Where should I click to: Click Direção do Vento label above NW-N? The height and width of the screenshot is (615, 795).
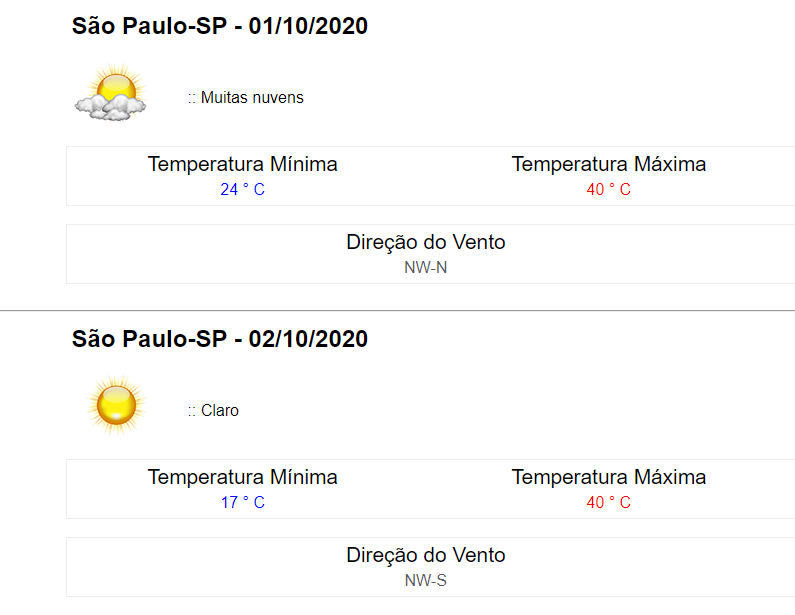(x=425, y=242)
